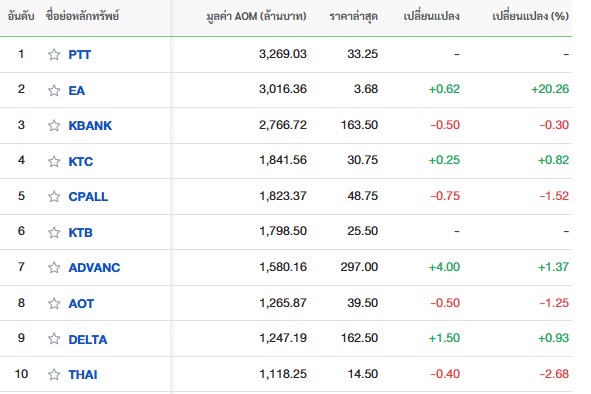Favorite AOT using its star icon
591x394 pixels.
pos(54,303)
